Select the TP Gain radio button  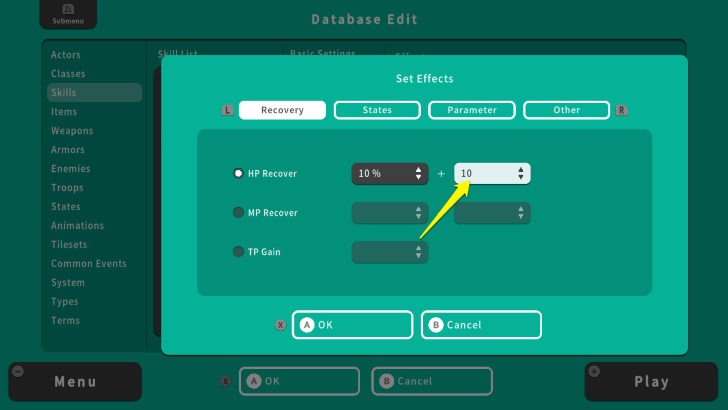click(x=238, y=252)
